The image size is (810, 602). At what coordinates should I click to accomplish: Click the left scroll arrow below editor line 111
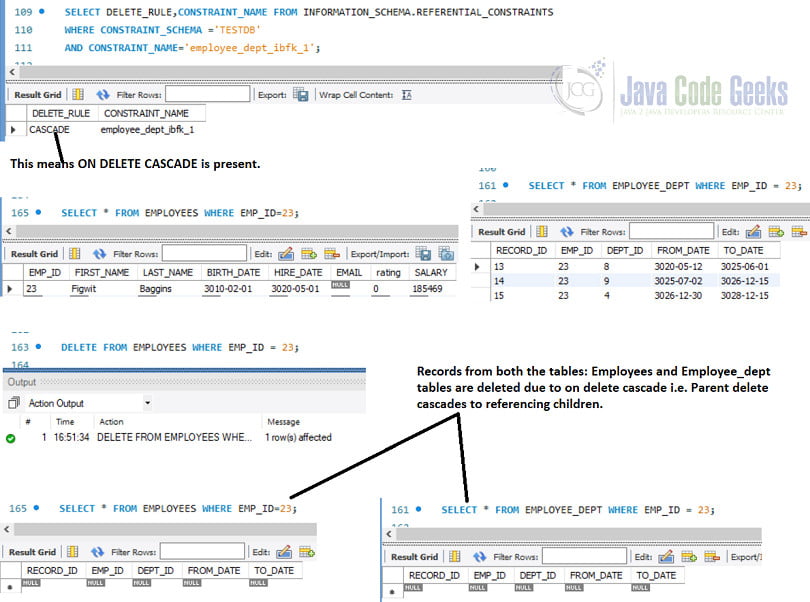(12, 72)
